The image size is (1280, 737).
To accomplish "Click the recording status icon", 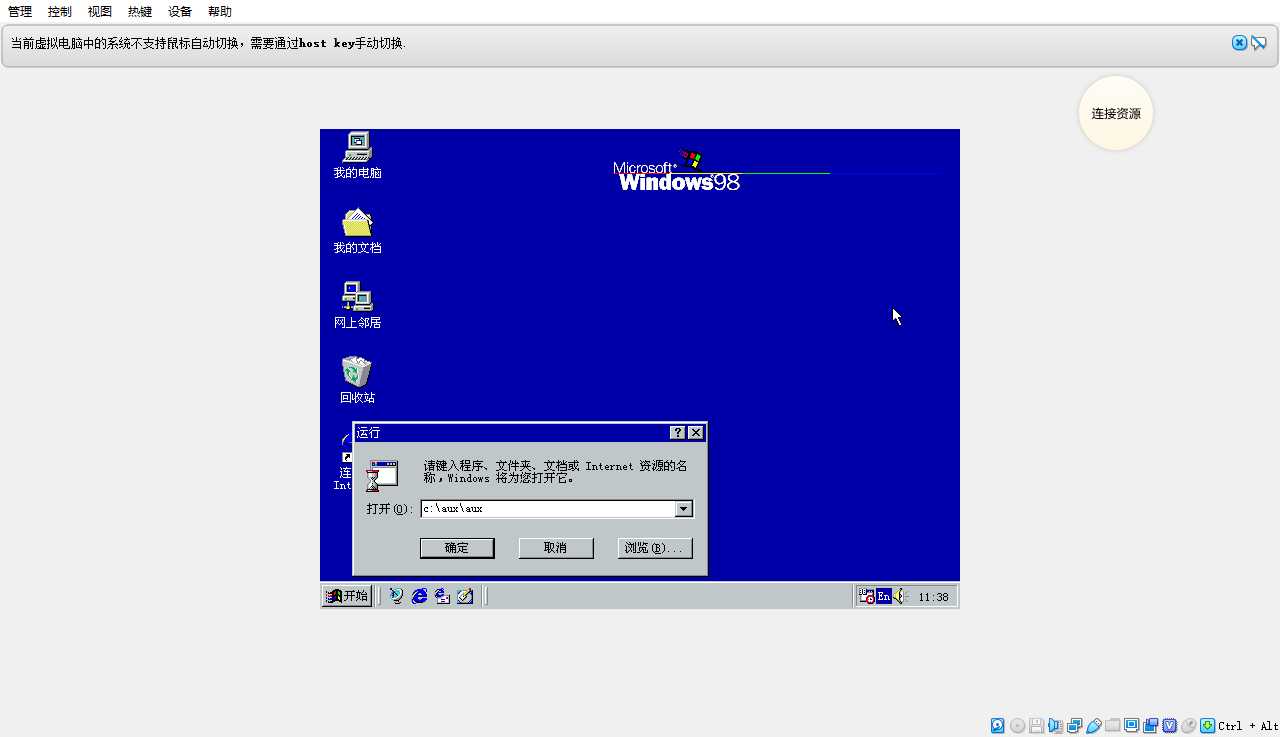I will (x=1151, y=726).
